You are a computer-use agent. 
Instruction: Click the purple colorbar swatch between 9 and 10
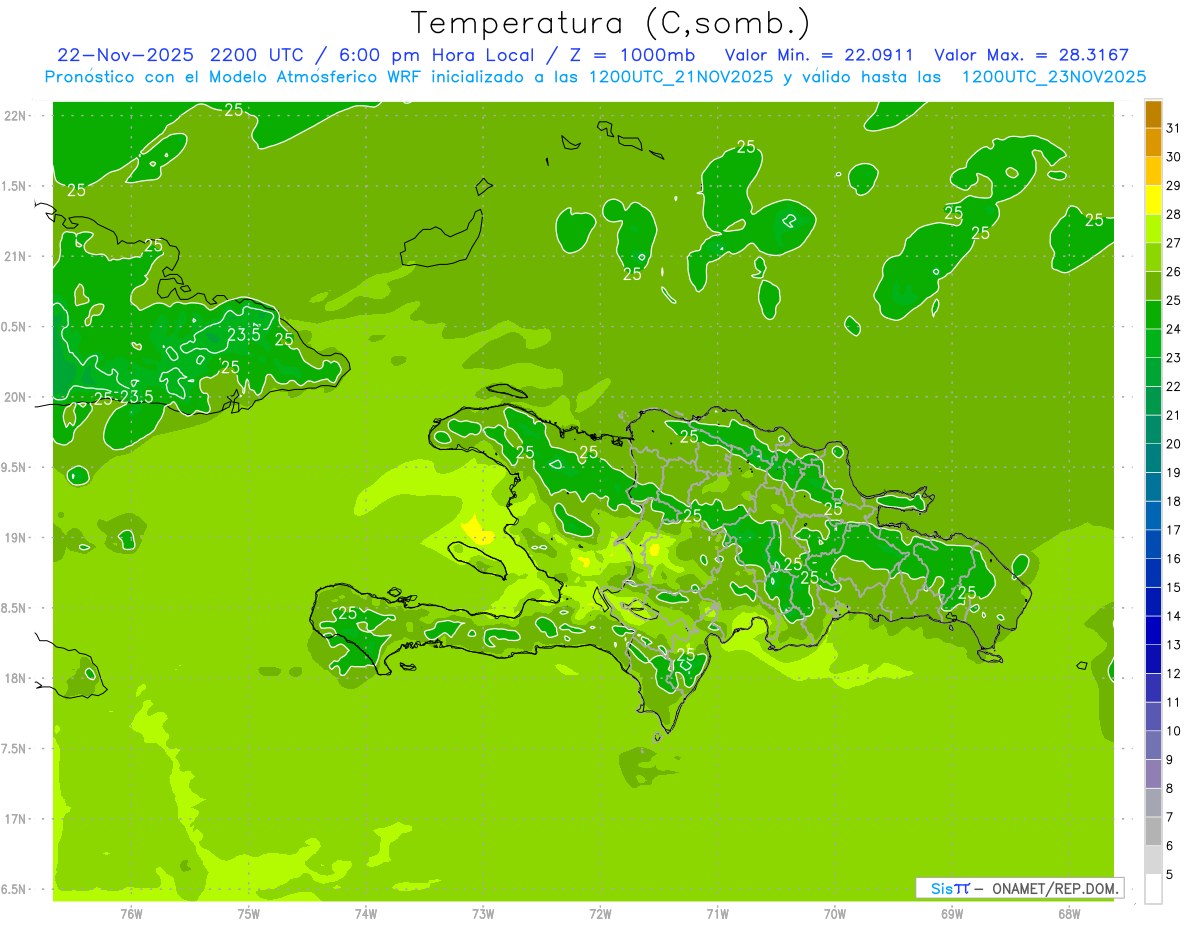point(1153,745)
